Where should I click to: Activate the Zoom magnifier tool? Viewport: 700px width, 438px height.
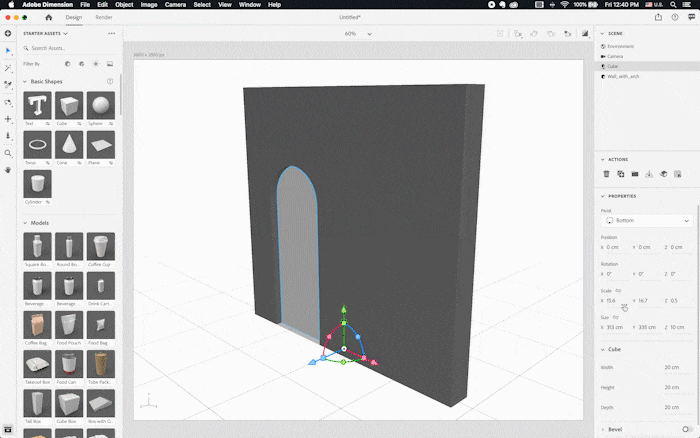[8, 153]
